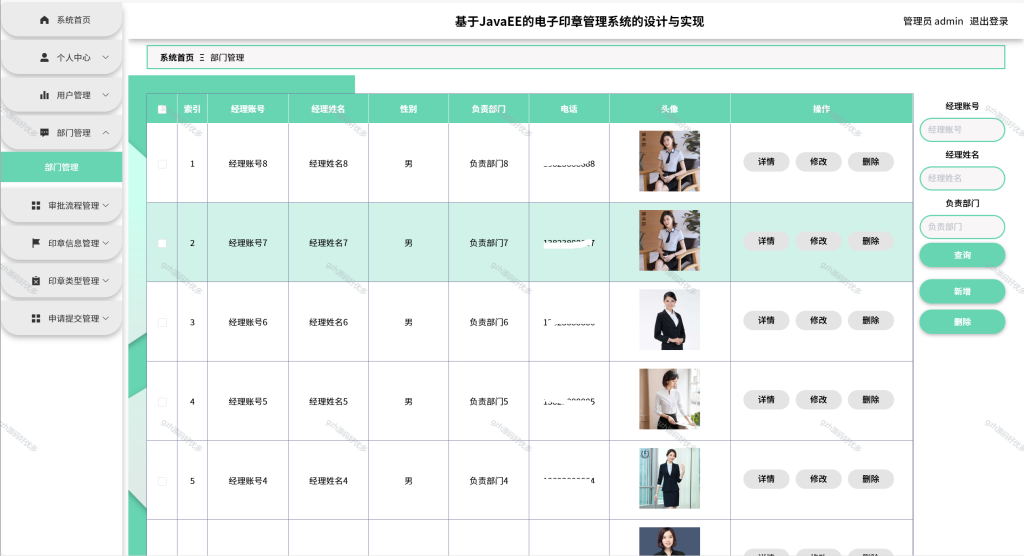Select the highlighted 部门管理 submenu item
The height and width of the screenshot is (556, 1024).
pos(61,167)
